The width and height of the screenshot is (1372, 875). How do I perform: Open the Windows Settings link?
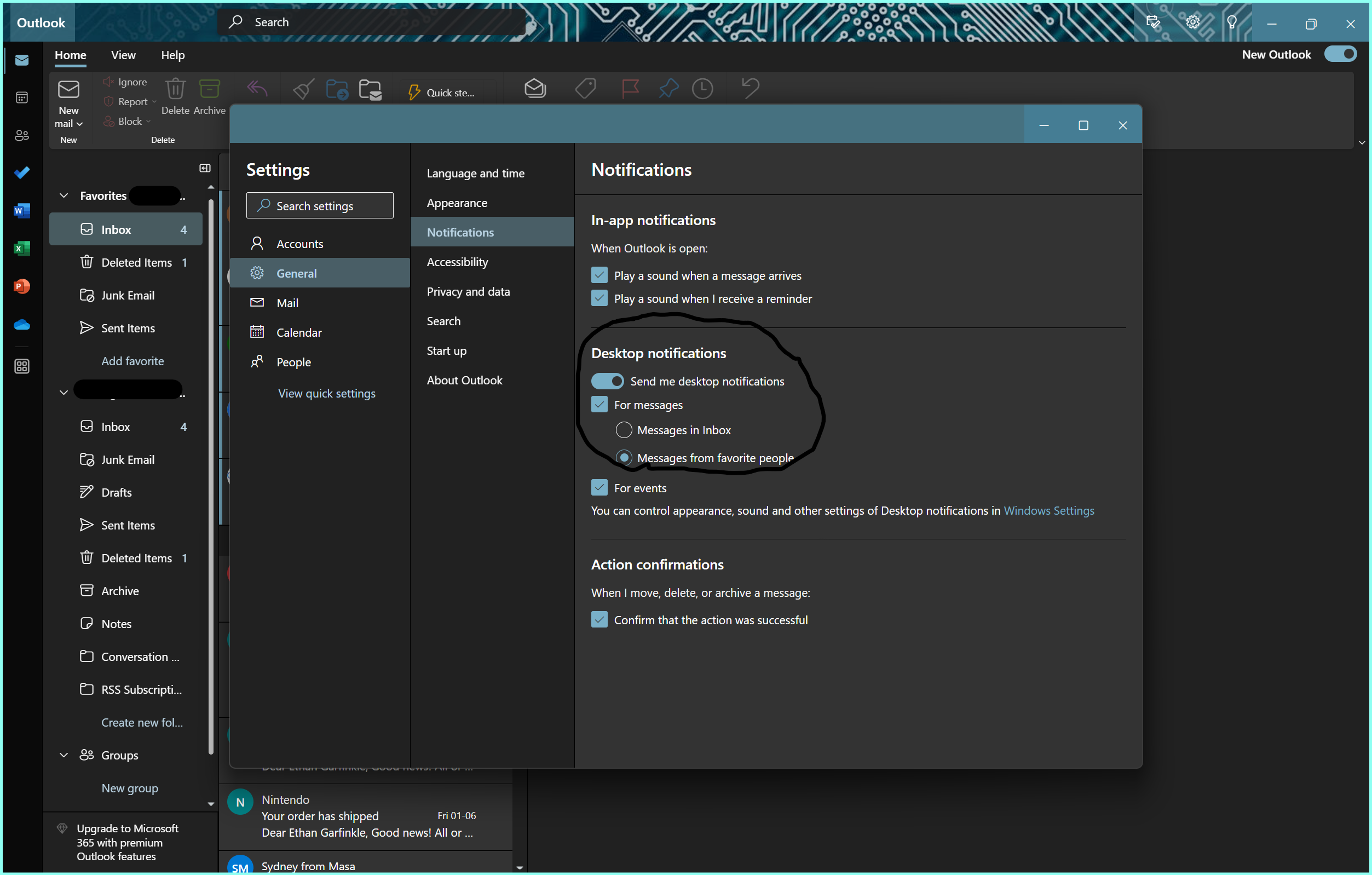tap(1048, 510)
